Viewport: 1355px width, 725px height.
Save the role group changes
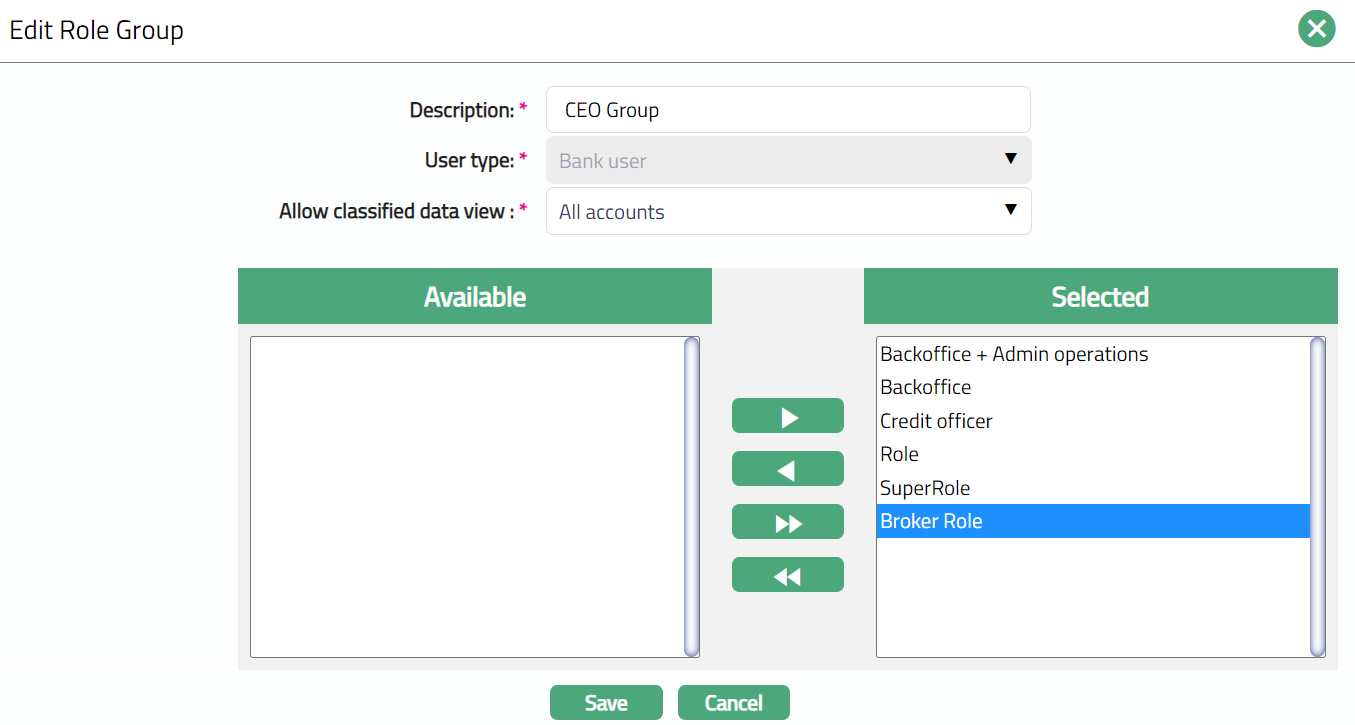606,703
